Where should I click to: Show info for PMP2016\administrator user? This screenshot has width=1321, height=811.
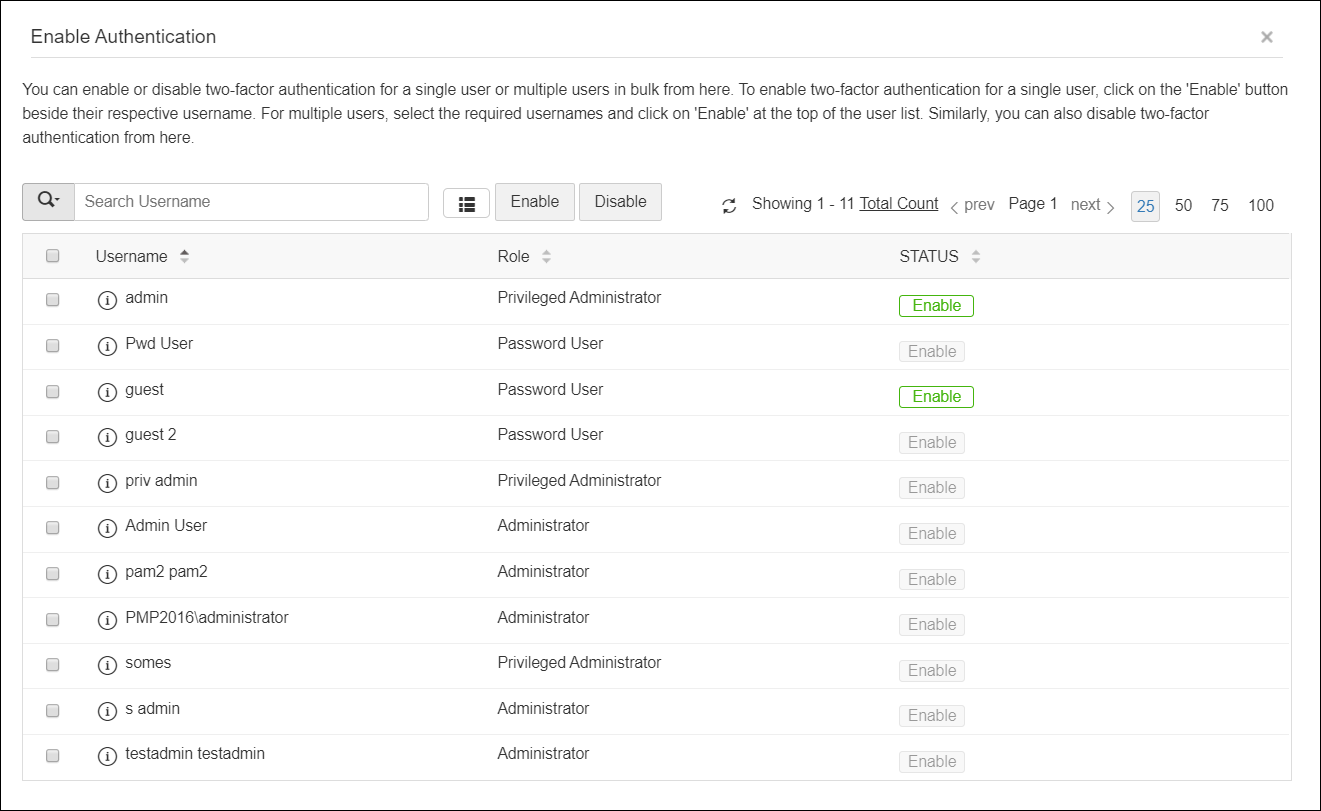click(107, 620)
